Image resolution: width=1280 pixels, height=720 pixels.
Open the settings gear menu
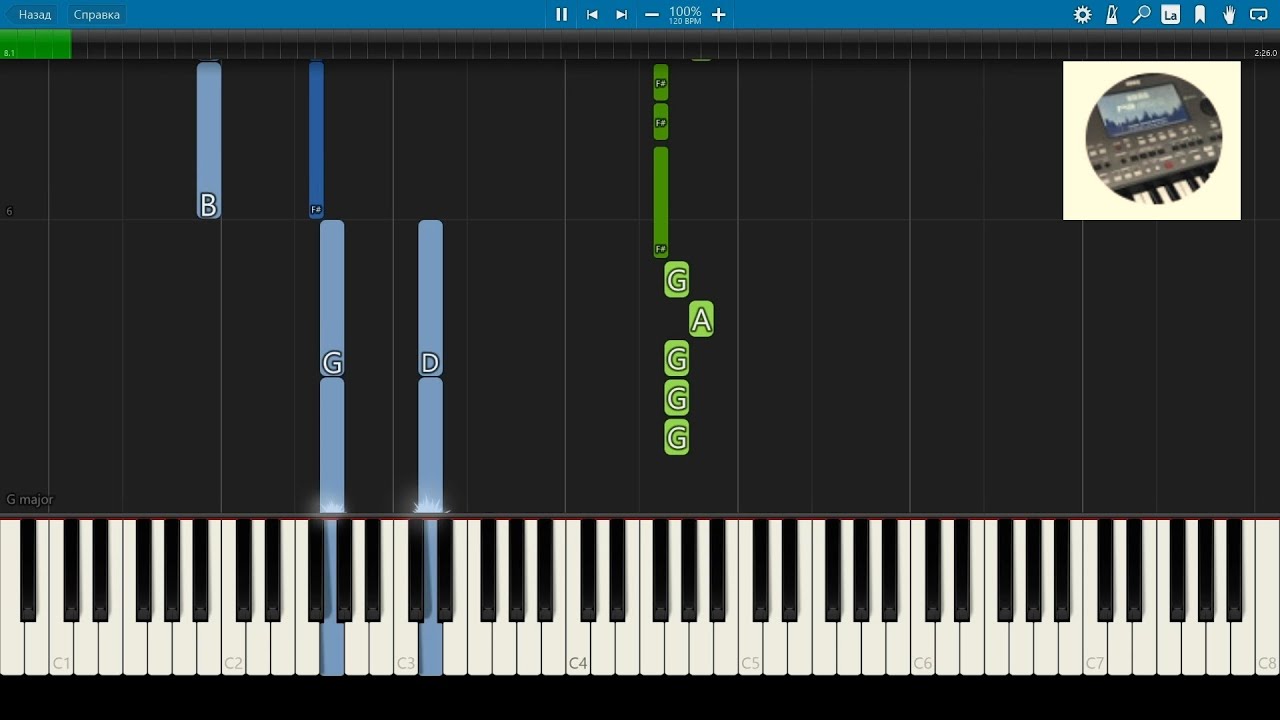coord(1082,15)
